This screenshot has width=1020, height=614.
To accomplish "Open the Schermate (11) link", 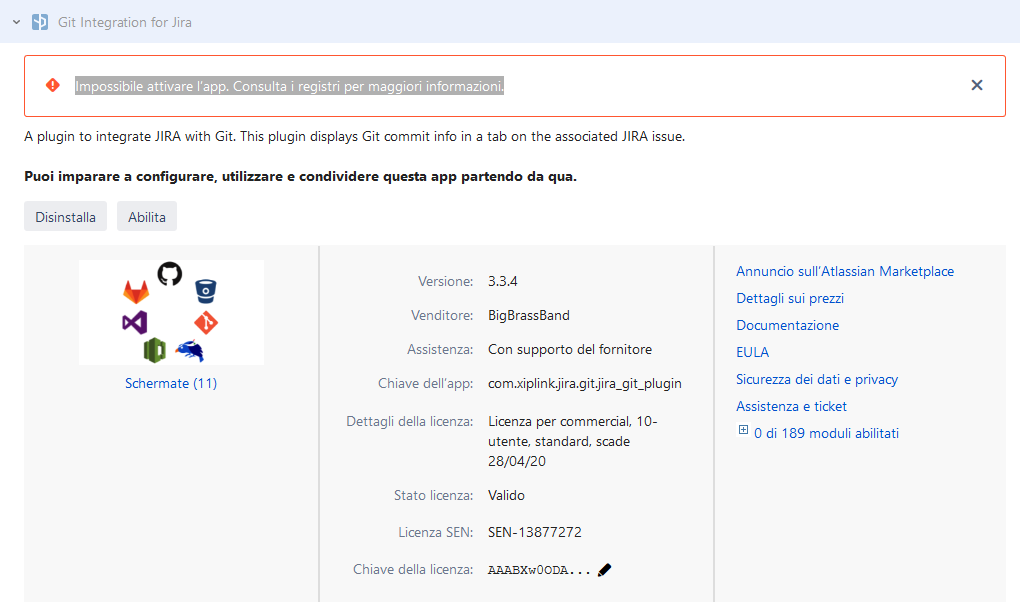I will [x=171, y=383].
